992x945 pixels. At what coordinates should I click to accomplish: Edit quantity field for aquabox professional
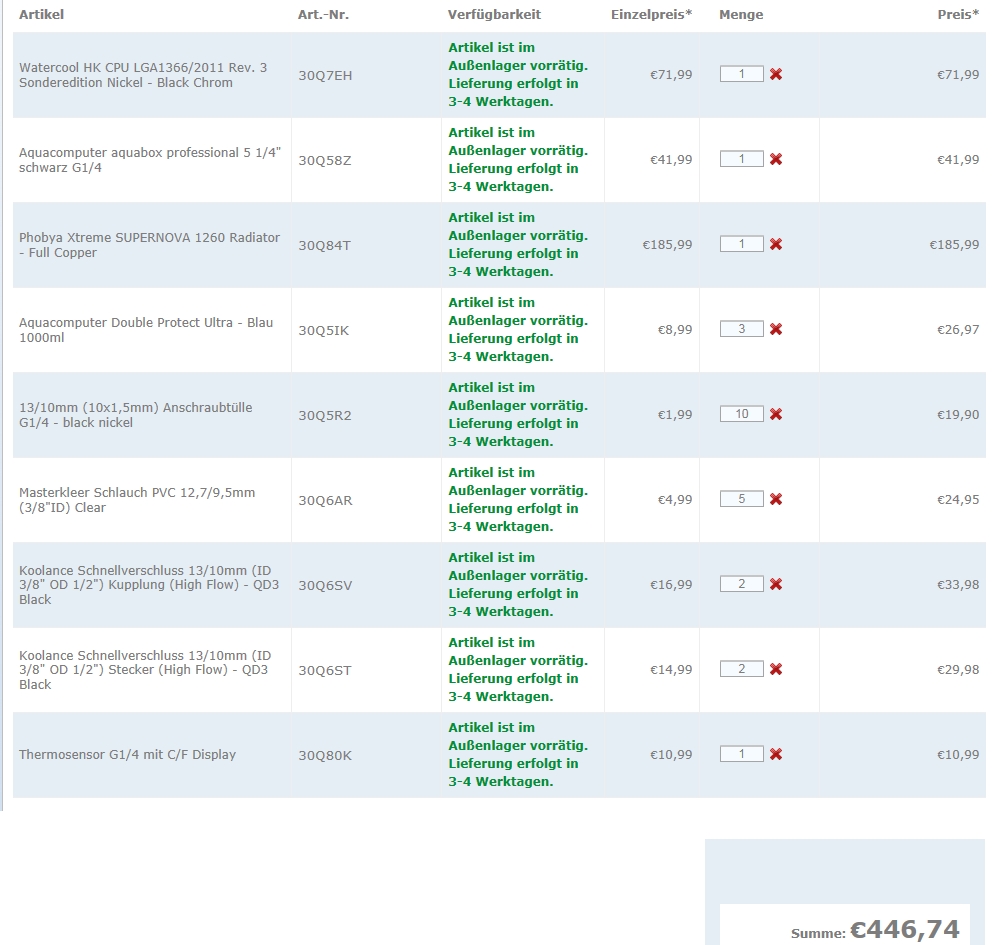[x=741, y=159]
